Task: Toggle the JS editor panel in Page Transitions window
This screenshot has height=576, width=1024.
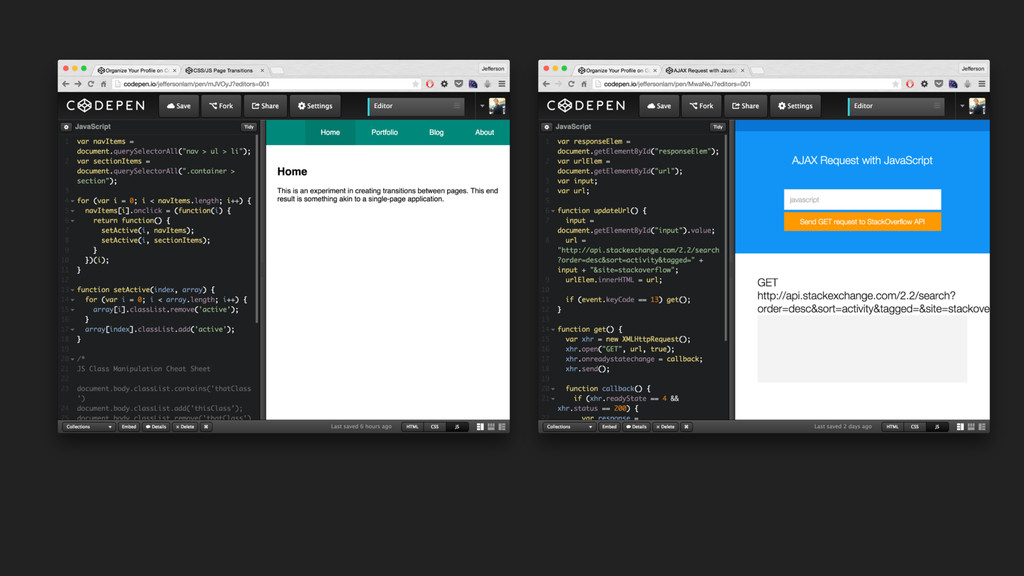Action: click(457, 426)
